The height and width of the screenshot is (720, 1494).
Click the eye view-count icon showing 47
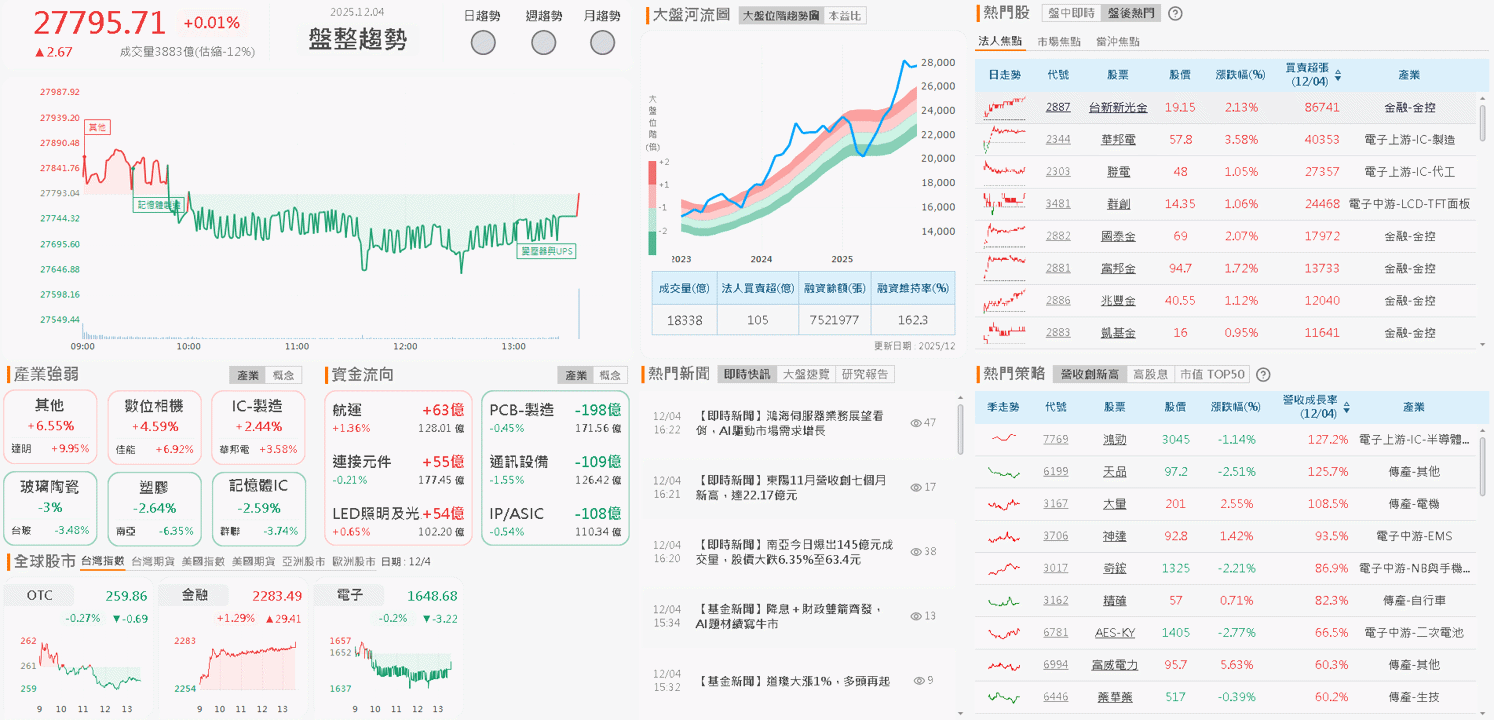[916, 423]
